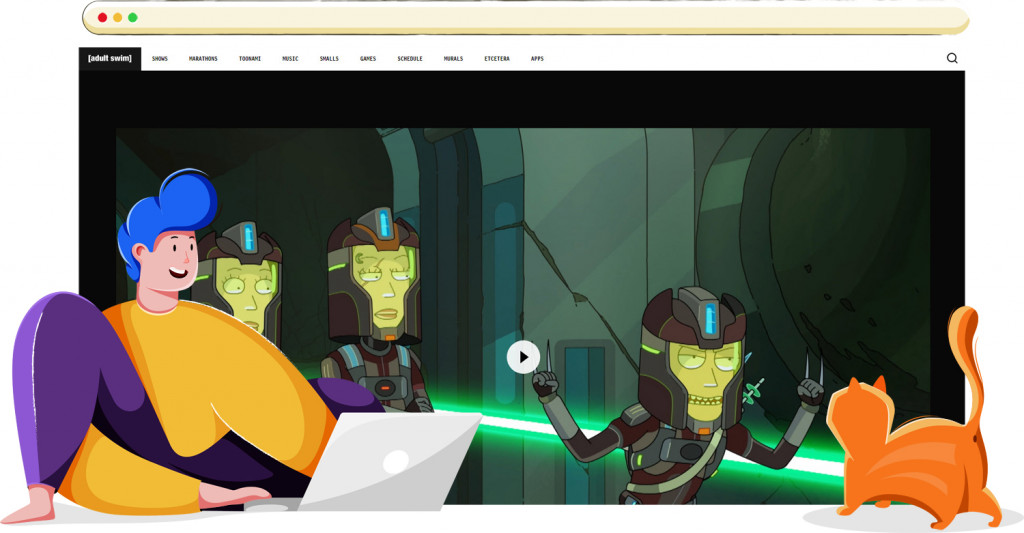Open the [adult swim] home logo
1024x533 pixels.
coord(110,59)
